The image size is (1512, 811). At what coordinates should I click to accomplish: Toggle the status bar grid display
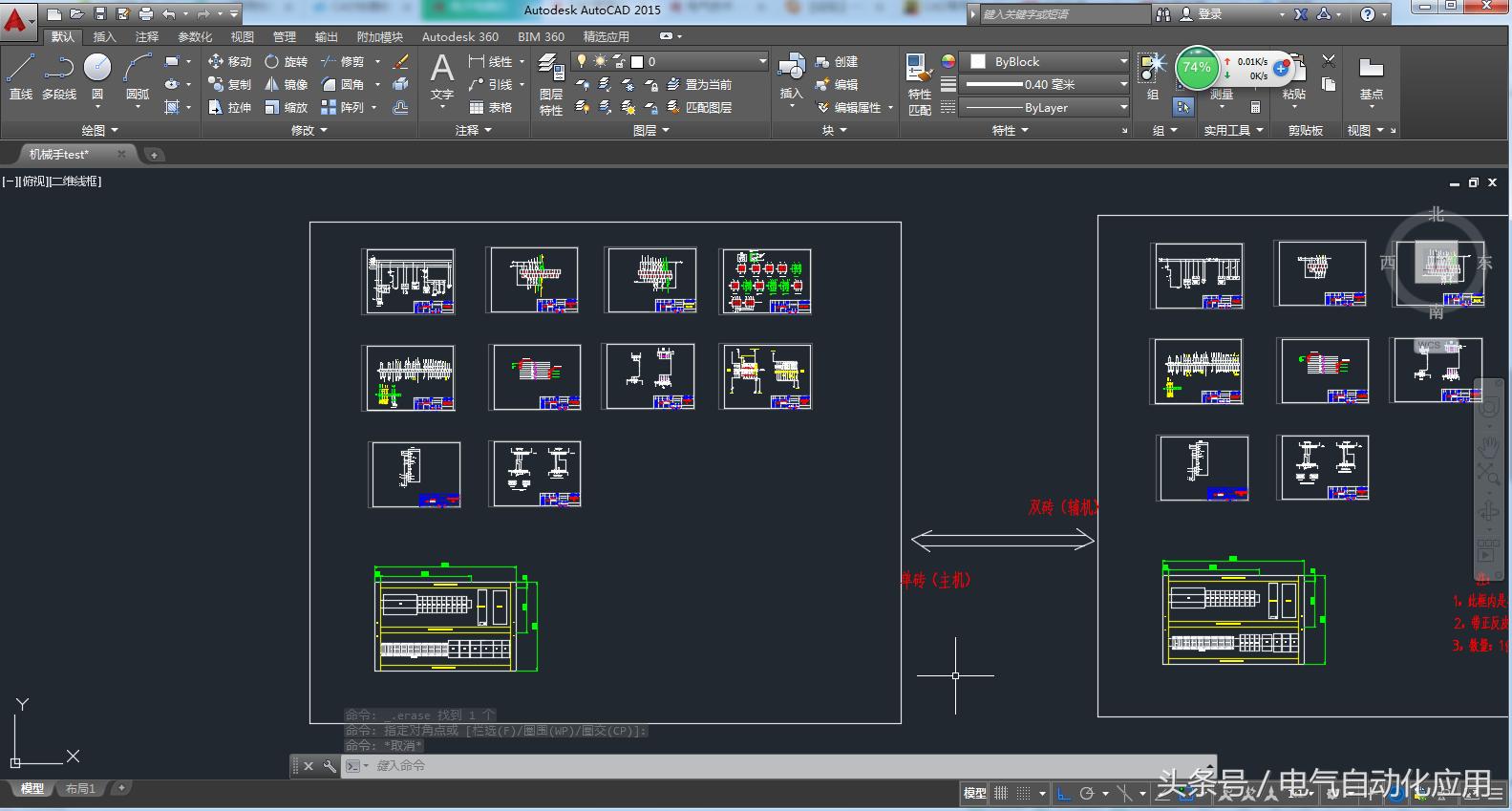[x=1001, y=793]
